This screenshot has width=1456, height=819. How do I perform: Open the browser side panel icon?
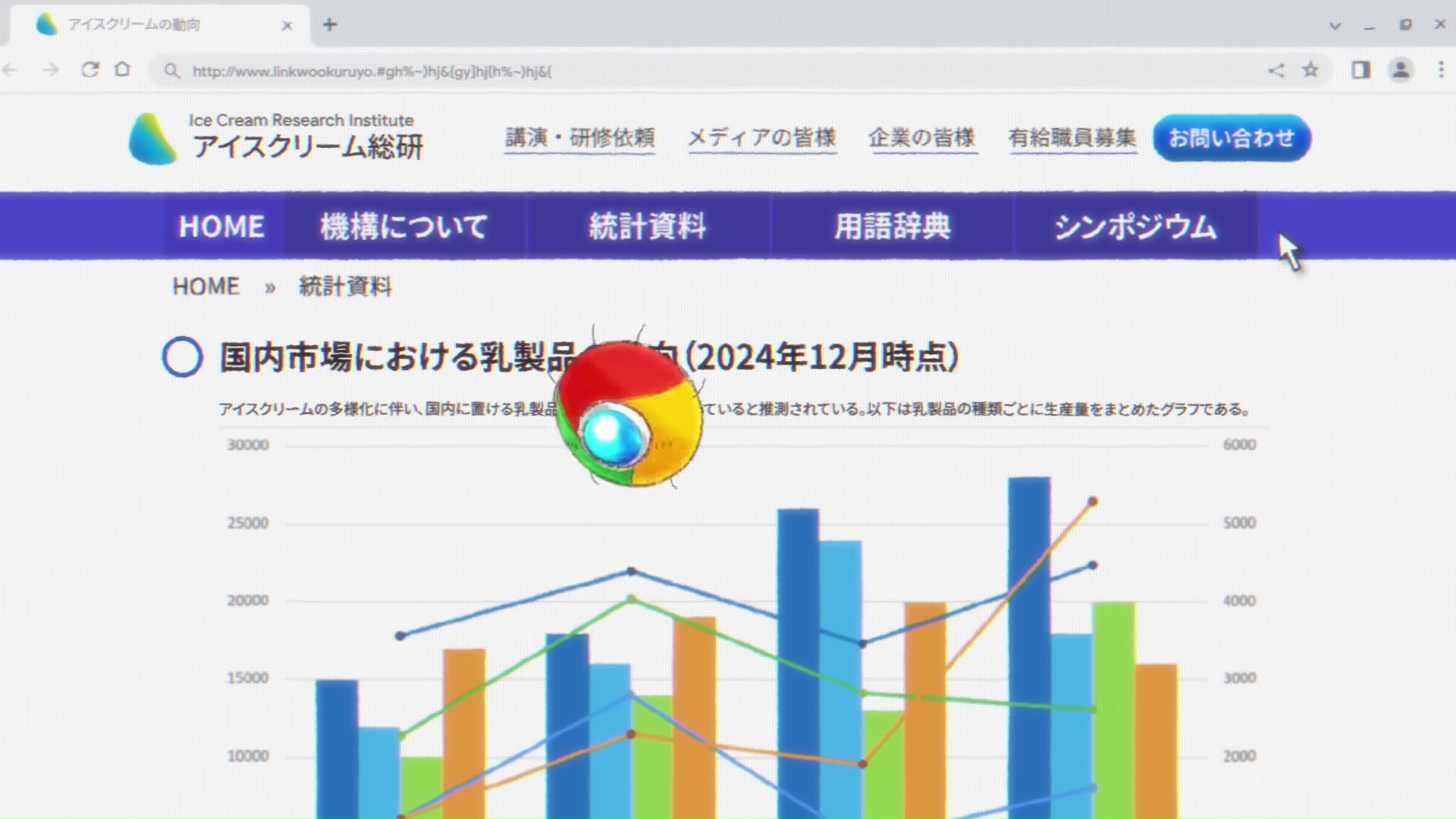(1361, 71)
